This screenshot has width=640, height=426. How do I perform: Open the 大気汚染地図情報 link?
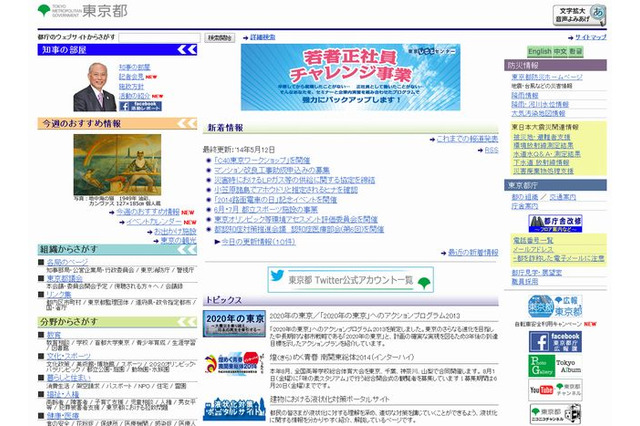538,113
